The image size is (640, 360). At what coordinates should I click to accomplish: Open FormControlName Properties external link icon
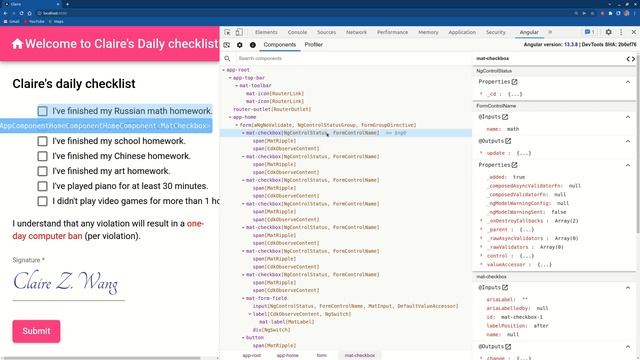[x=514, y=165]
